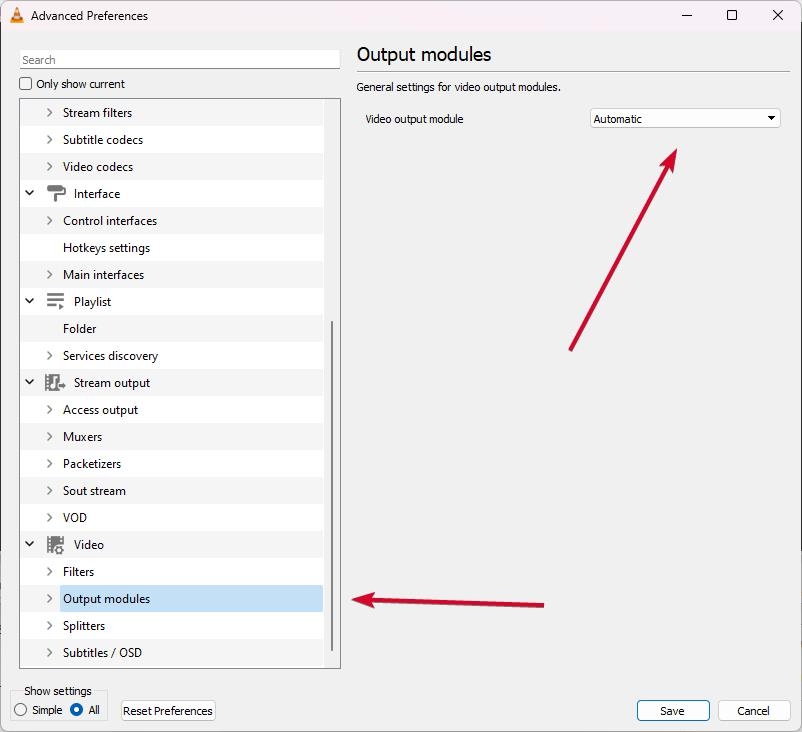This screenshot has width=802, height=732.
Task: Select Hotkeys settings in the tree
Action: 106,248
